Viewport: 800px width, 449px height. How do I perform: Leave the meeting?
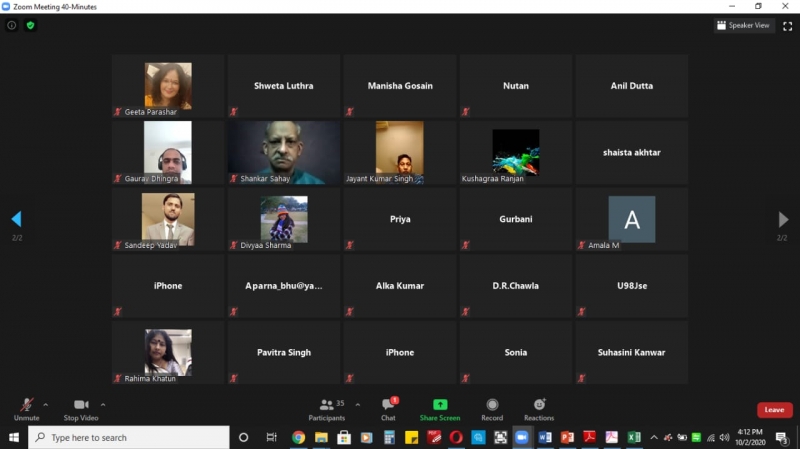coord(774,410)
